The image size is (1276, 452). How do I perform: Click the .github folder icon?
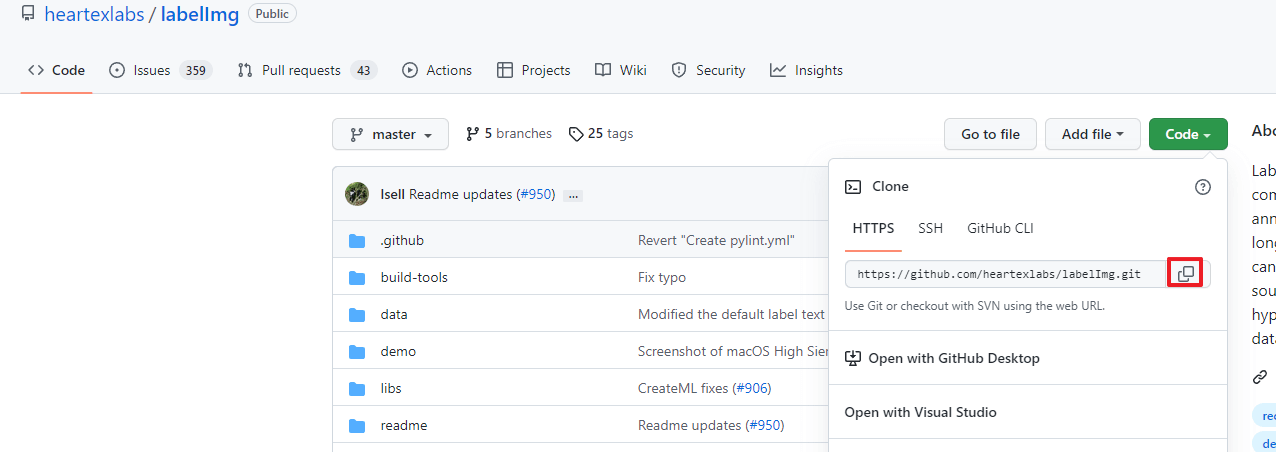(357, 241)
